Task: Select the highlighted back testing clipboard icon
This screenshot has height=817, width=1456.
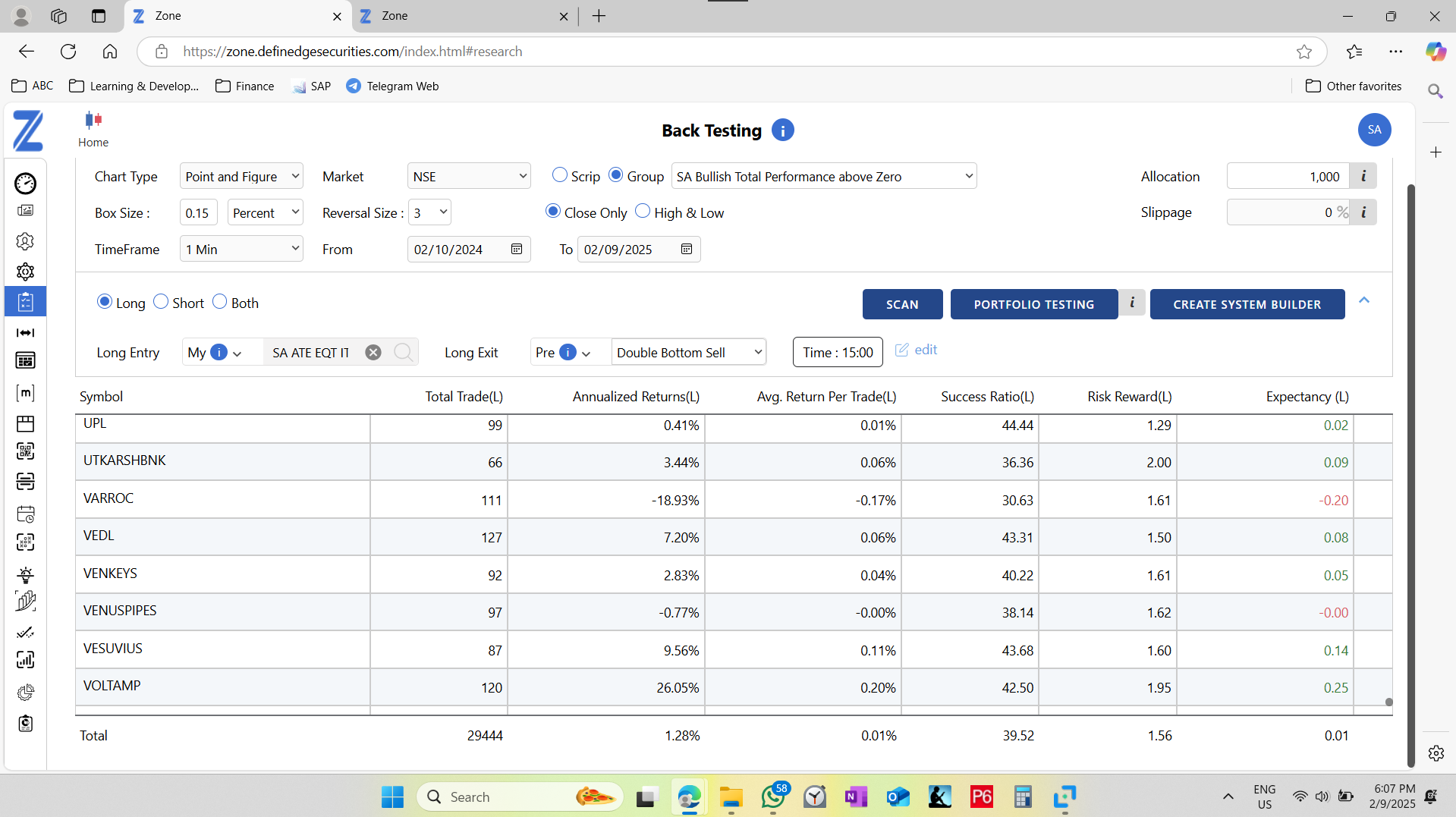Action: pos(25,302)
